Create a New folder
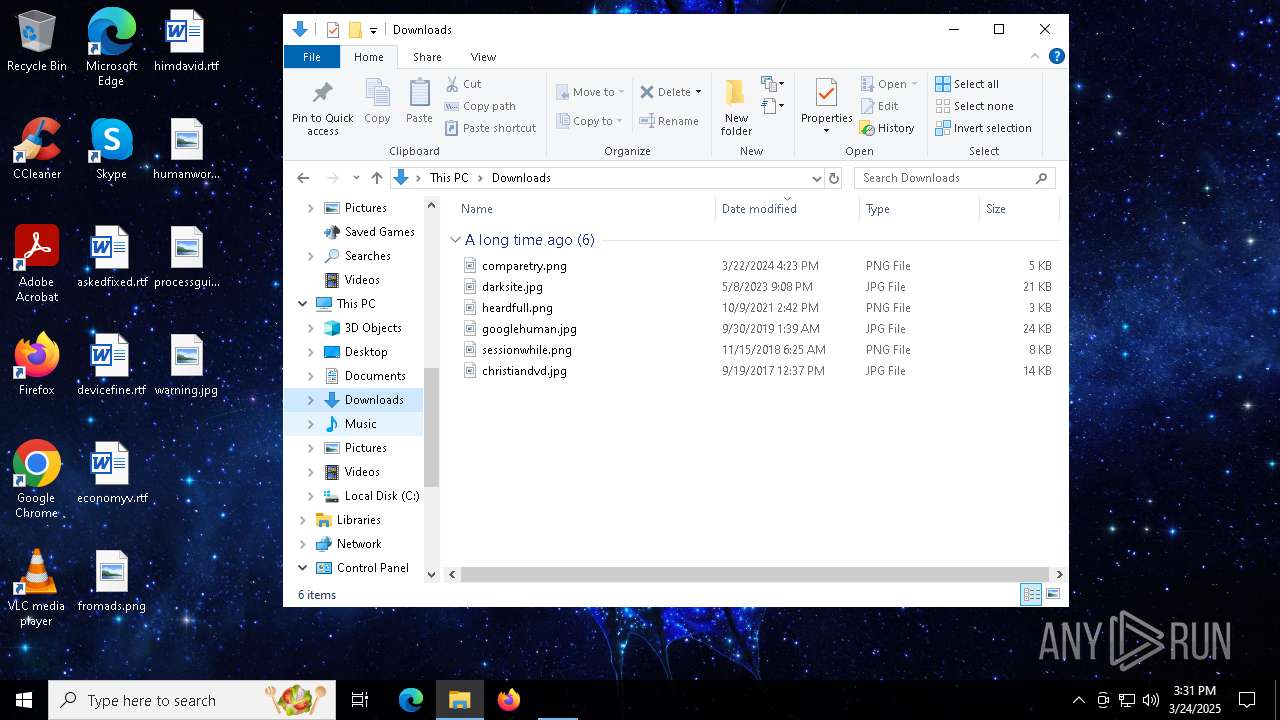The image size is (1280, 720). 736,108
